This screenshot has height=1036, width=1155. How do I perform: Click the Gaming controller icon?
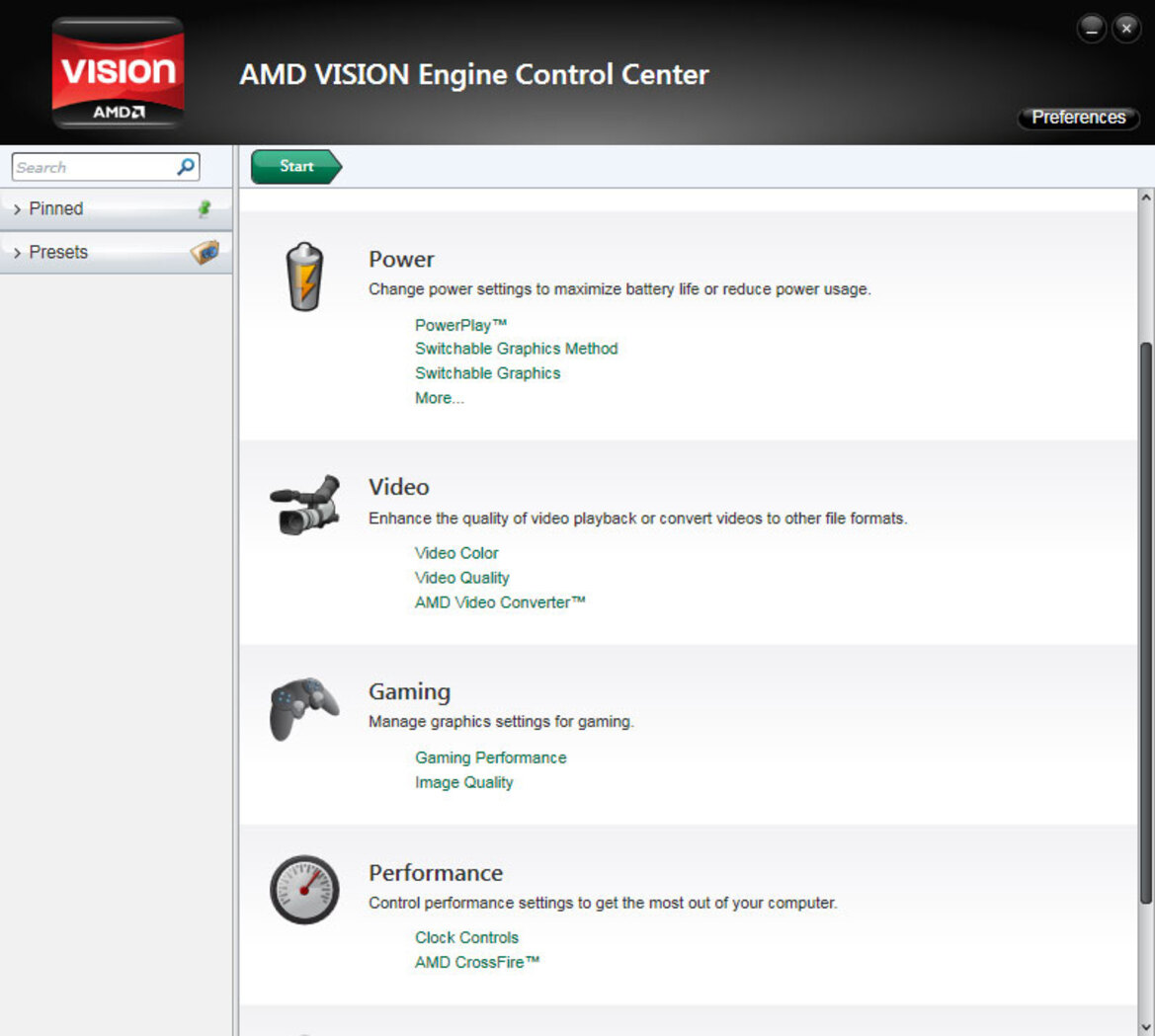pos(304,708)
